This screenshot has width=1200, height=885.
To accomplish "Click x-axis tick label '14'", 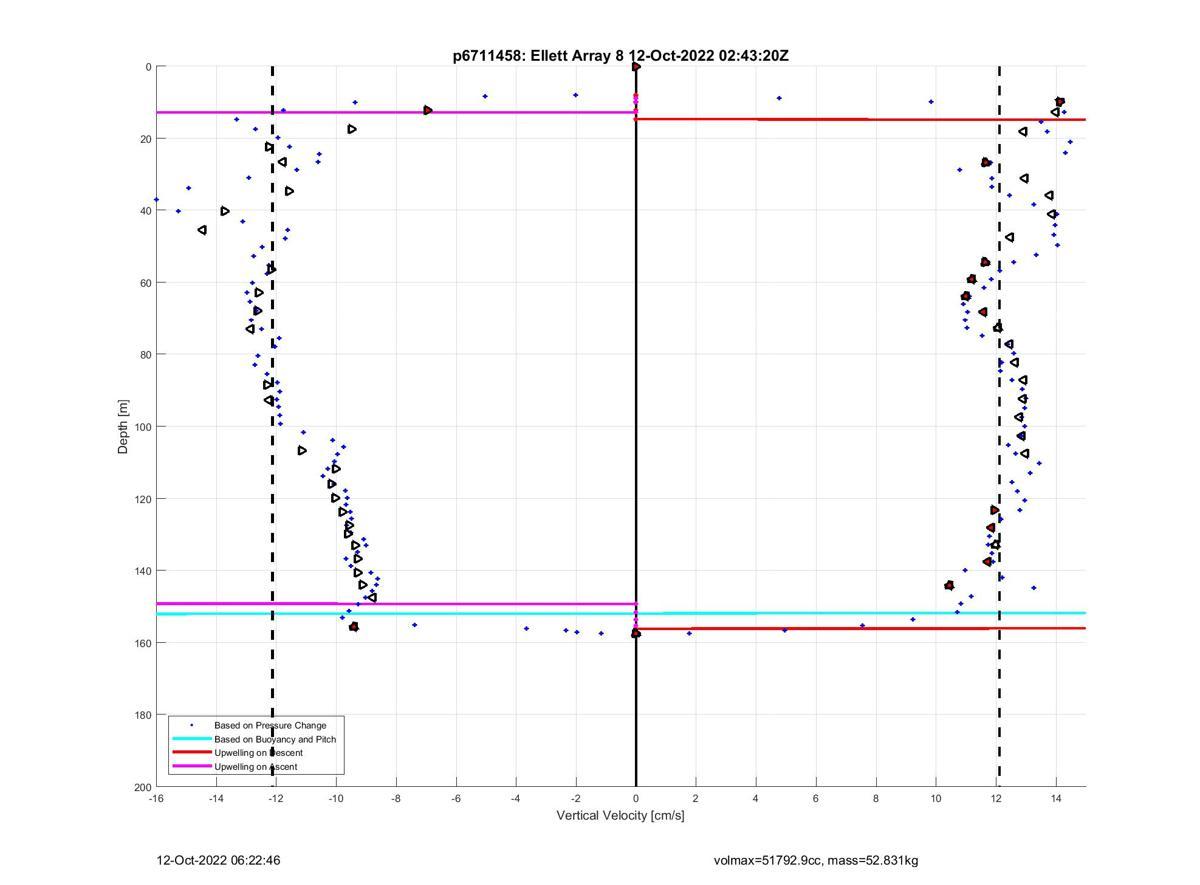I will [1056, 798].
